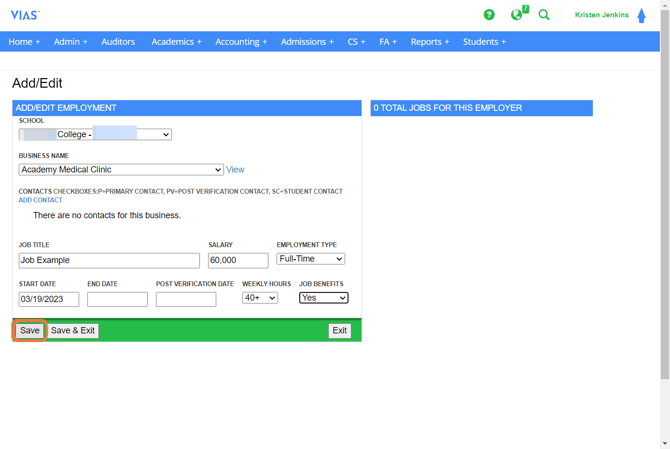The width and height of the screenshot is (670, 449).
Task: Open the Weekly Hours dropdown
Action: [x=259, y=298]
